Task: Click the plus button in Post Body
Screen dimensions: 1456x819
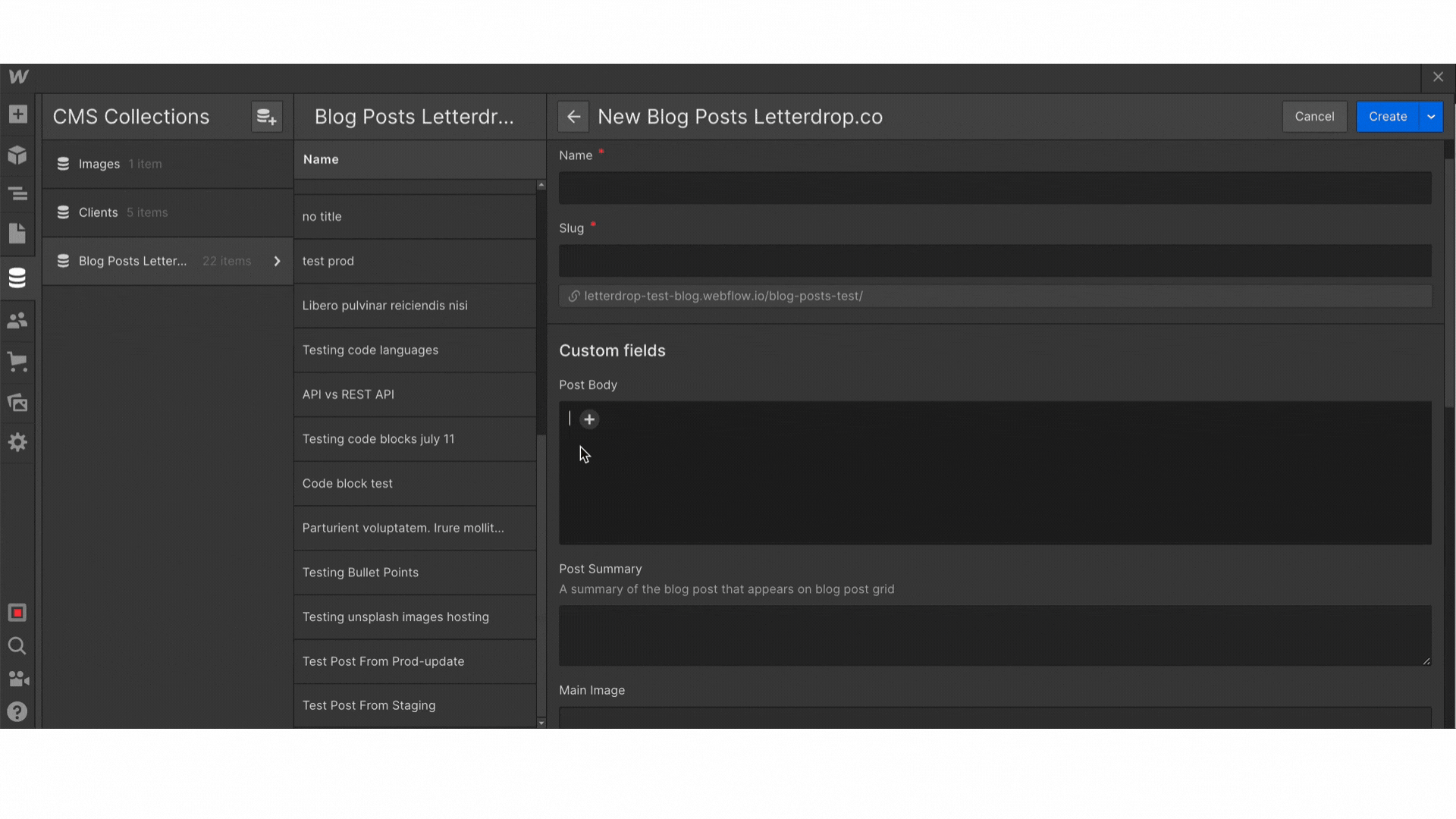Action: pos(589,419)
